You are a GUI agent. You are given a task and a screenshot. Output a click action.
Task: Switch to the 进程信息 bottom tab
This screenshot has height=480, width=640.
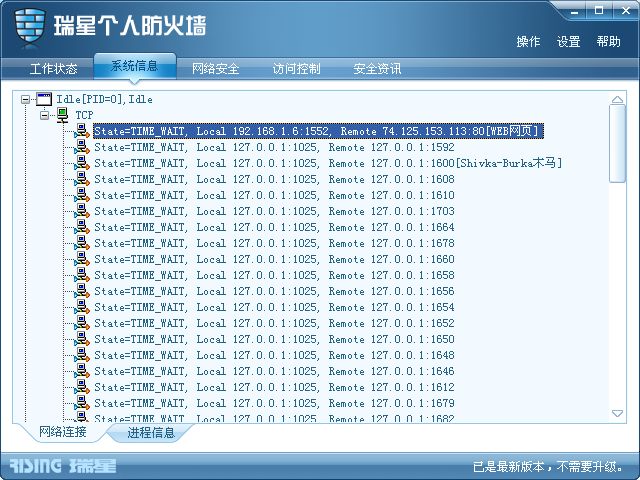(x=151, y=433)
